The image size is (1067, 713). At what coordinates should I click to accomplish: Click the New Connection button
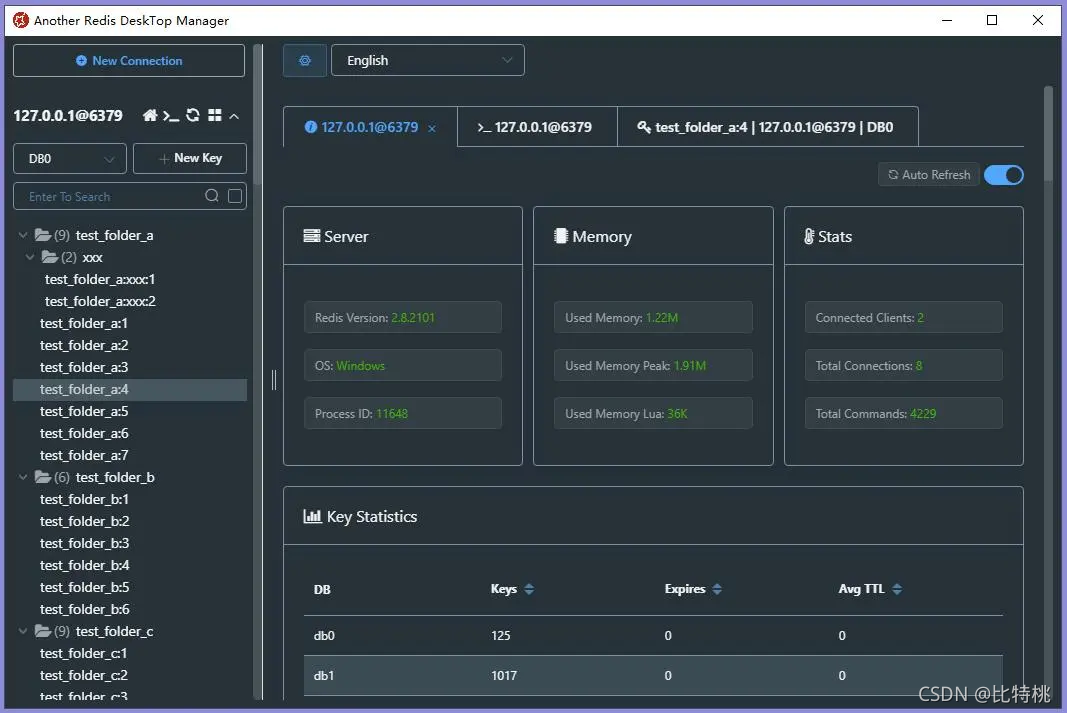click(129, 61)
